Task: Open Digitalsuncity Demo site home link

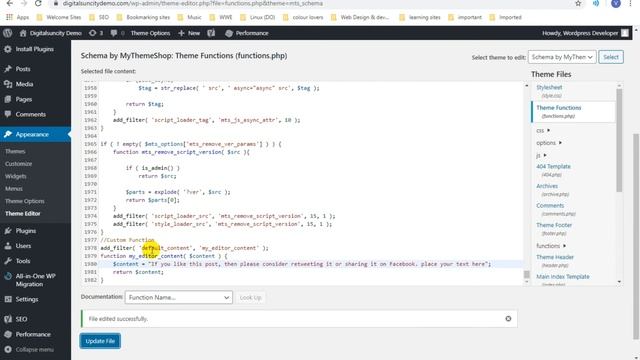Action: point(51,33)
